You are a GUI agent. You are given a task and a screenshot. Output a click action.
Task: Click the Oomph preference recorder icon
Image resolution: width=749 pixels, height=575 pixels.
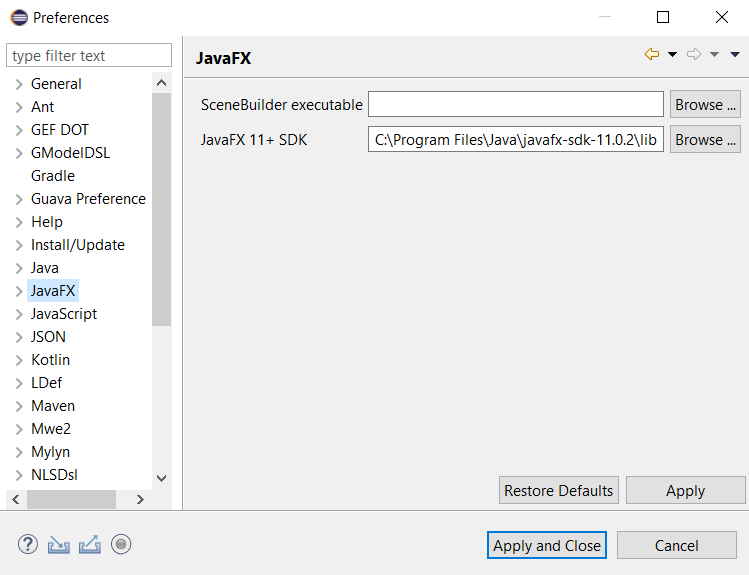click(121, 544)
